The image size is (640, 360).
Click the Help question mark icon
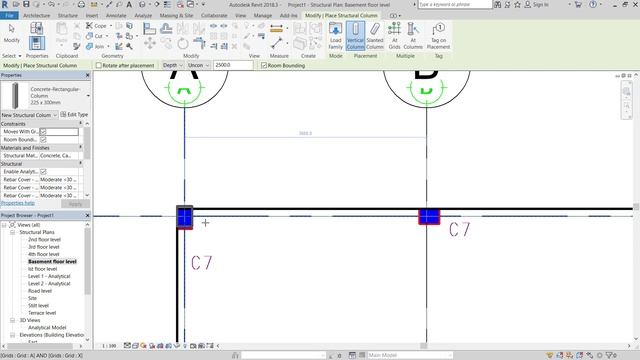coord(593,4)
